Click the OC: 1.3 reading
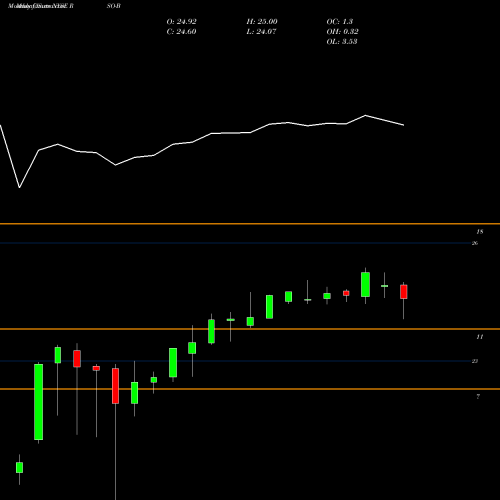This screenshot has height=500, width=500. point(339,22)
